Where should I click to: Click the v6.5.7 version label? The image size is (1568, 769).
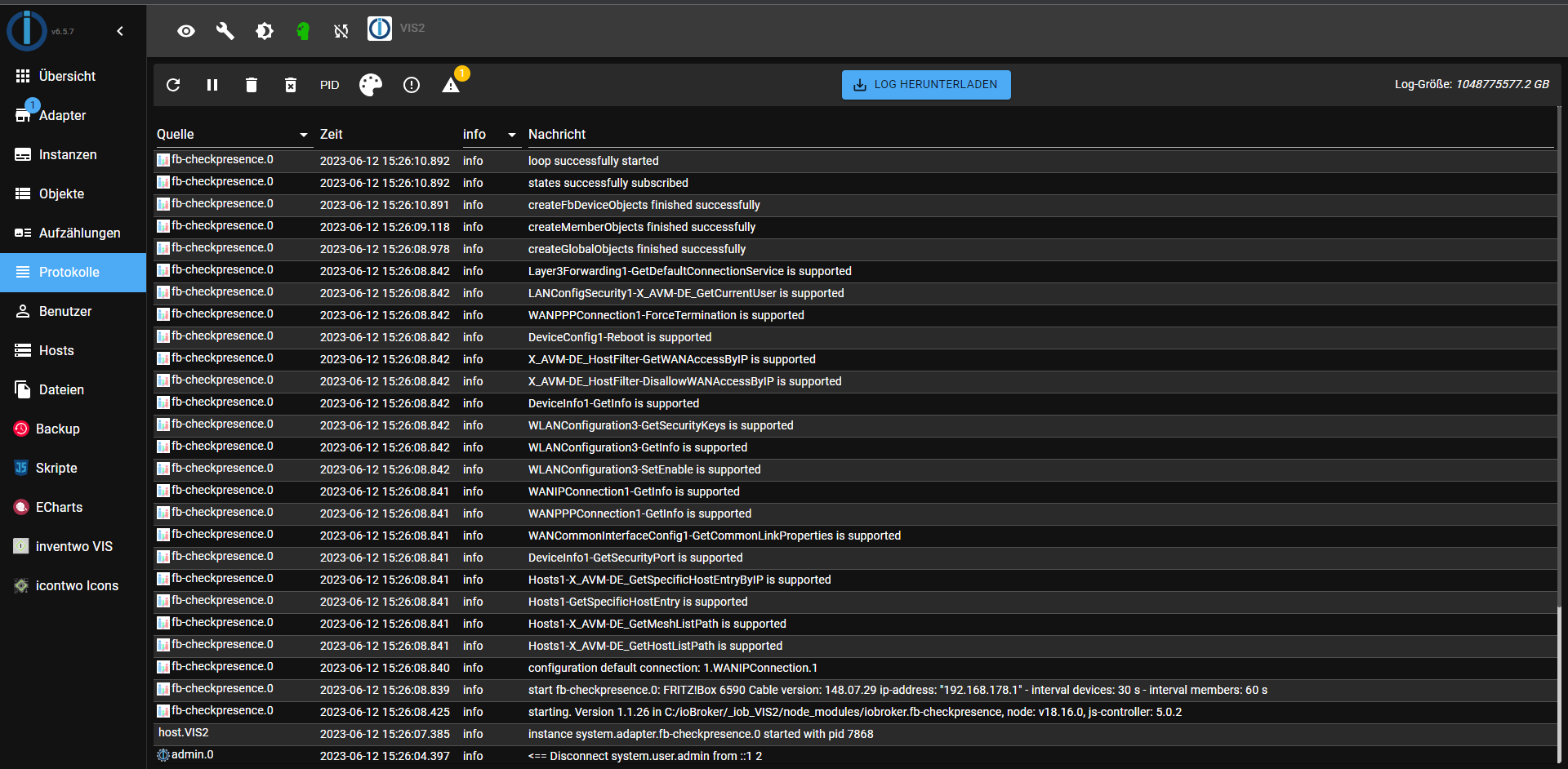[62, 32]
